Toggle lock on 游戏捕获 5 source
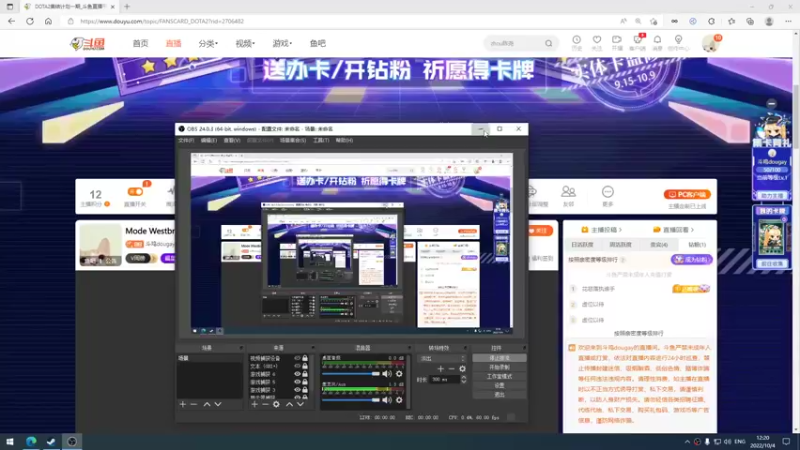The width and height of the screenshot is (800, 450). click(x=305, y=382)
